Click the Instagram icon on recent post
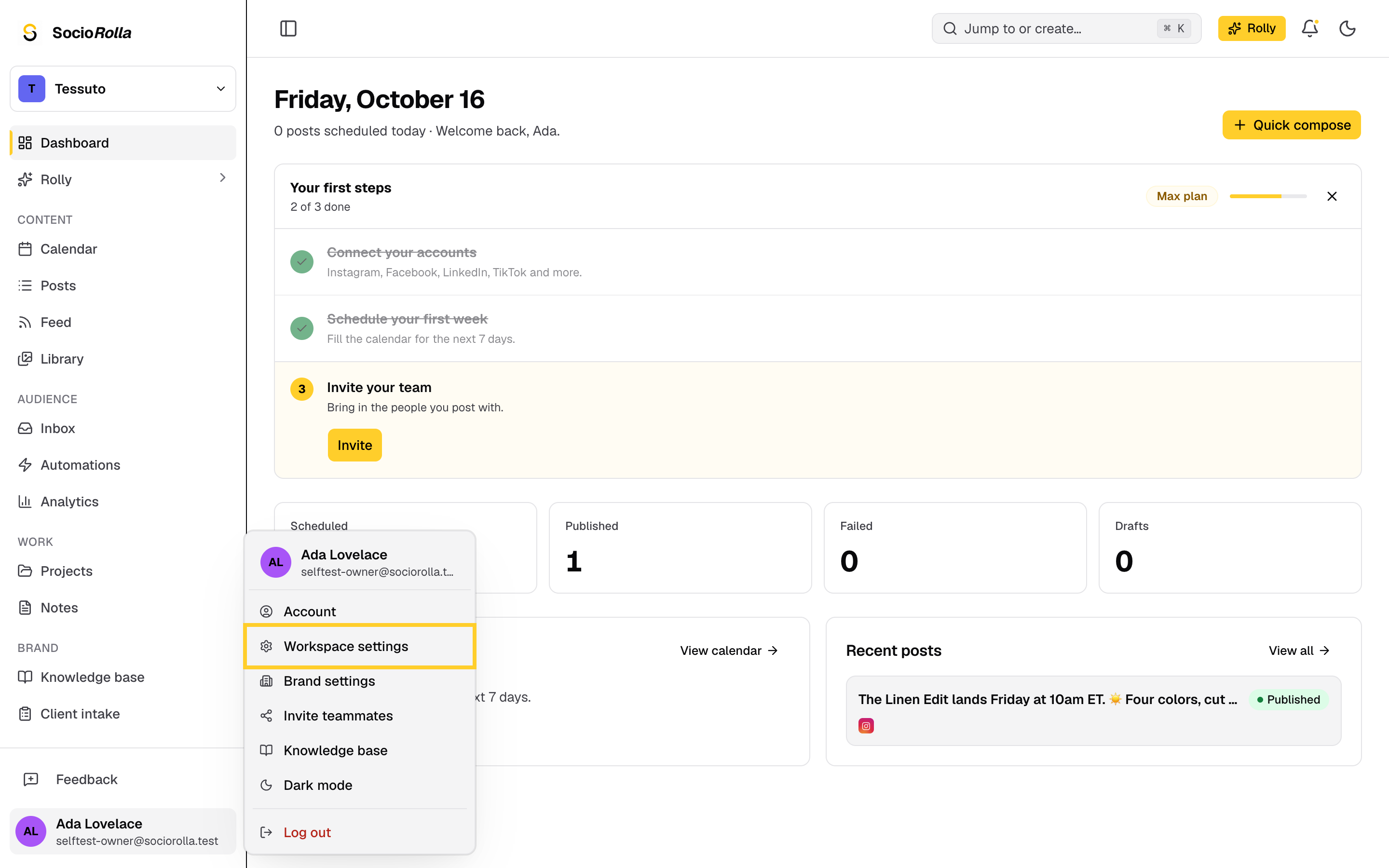Viewport: 1389px width, 868px height. (866, 726)
